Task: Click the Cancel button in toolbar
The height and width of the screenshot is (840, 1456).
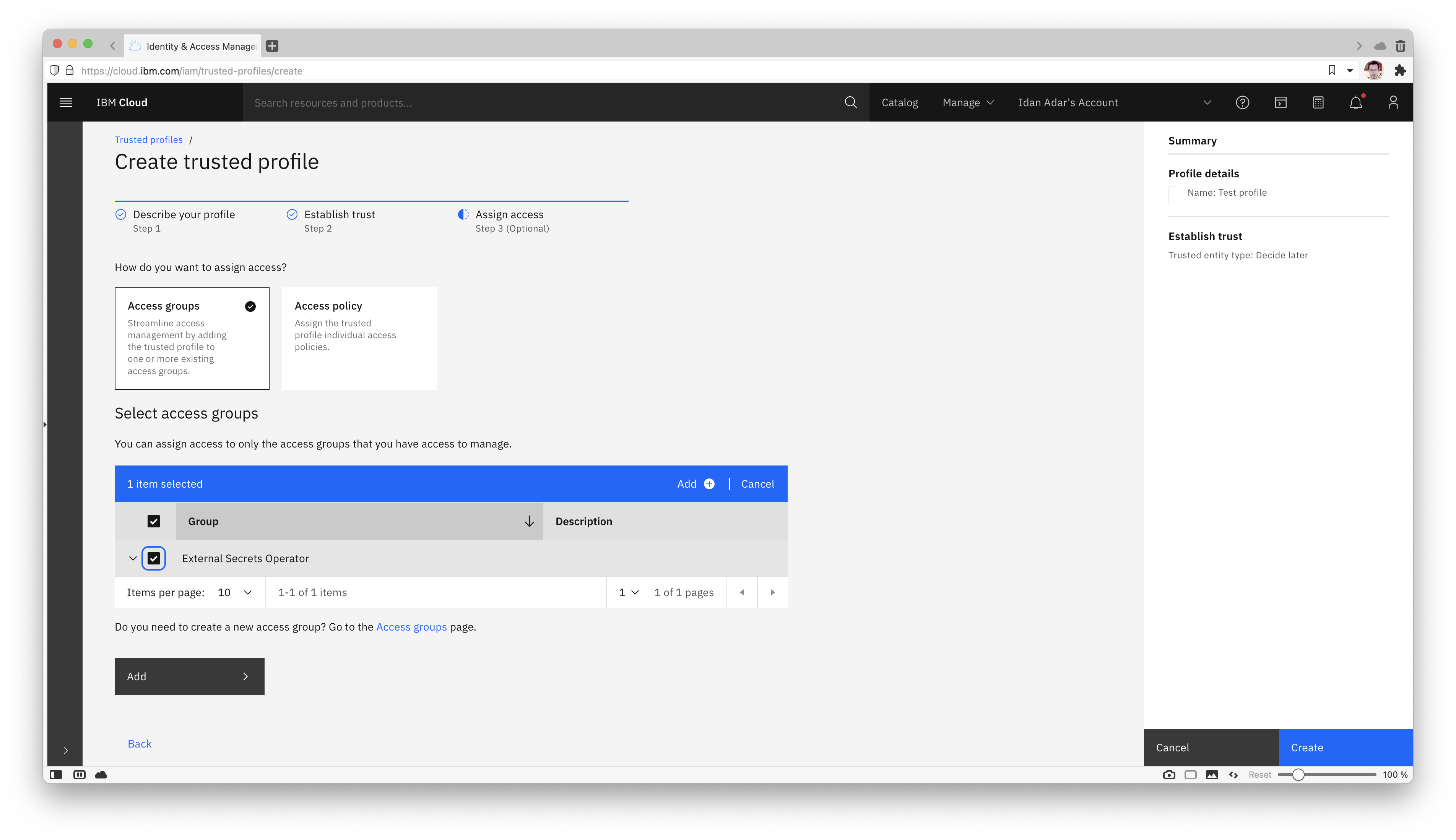Action: 757,484
